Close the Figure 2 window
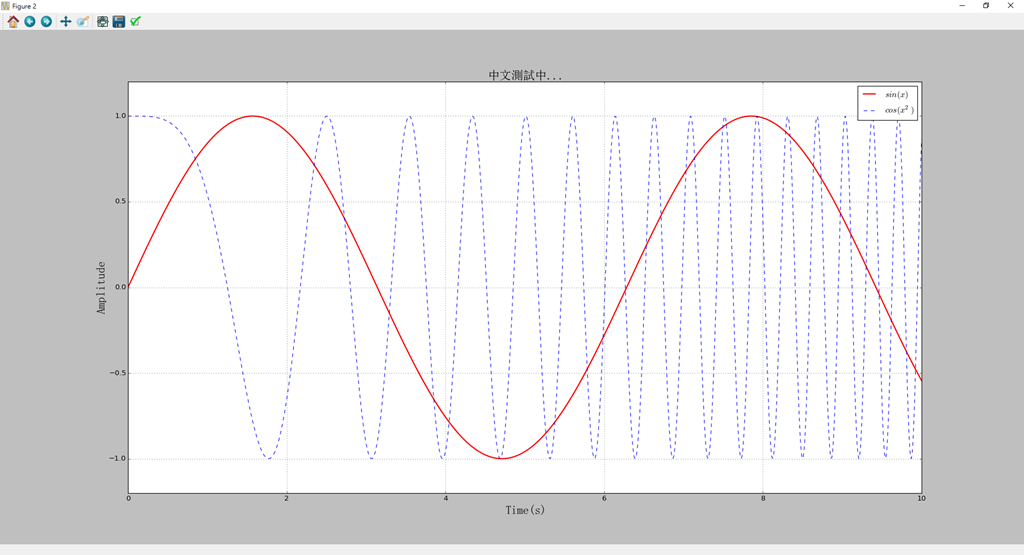This screenshot has width=1024, height=555. coord(1010,6)
